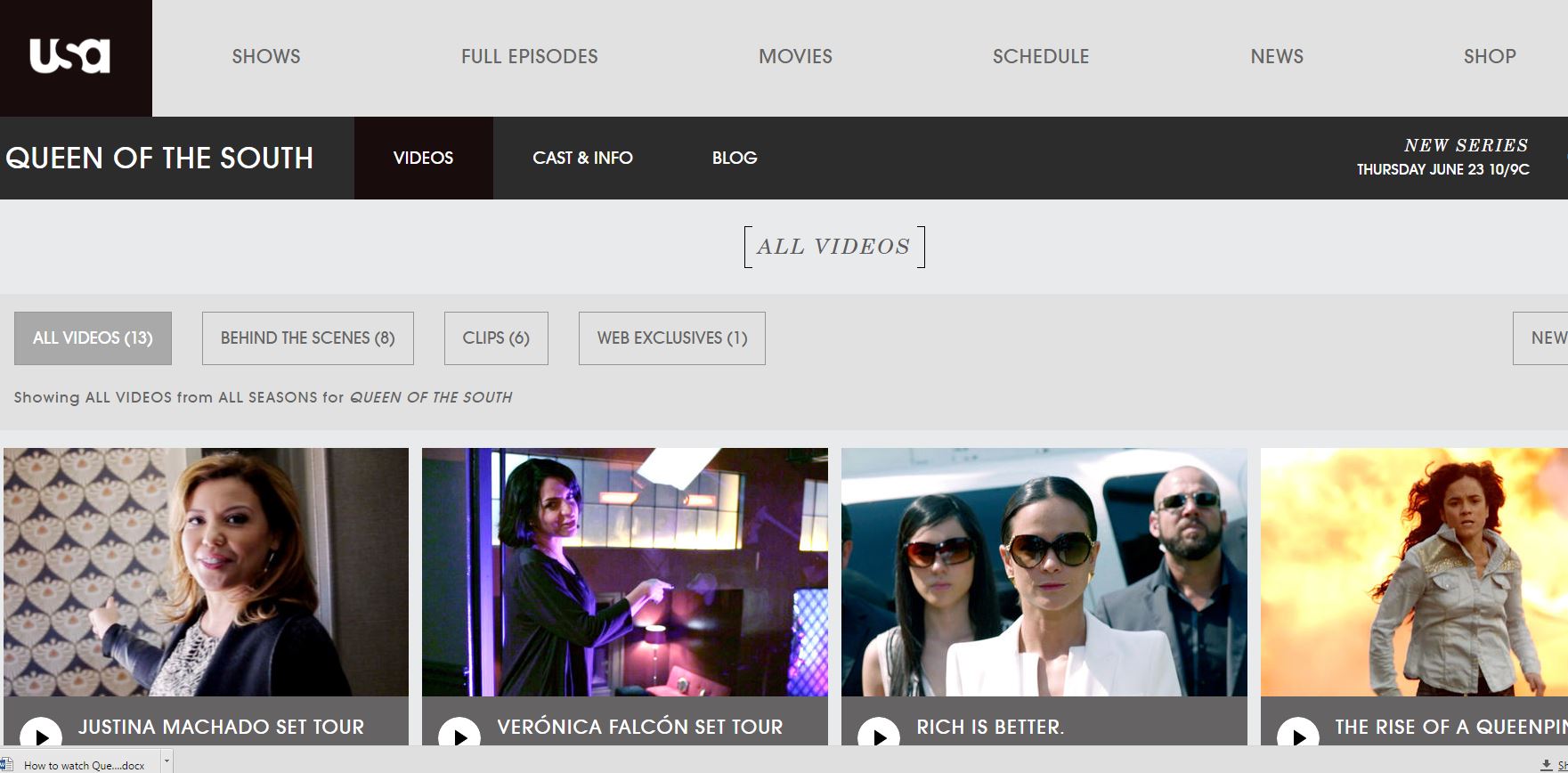Open the Justina Machado thumbnail image
Screen dimensions: 1568x773
pos(206,572)
